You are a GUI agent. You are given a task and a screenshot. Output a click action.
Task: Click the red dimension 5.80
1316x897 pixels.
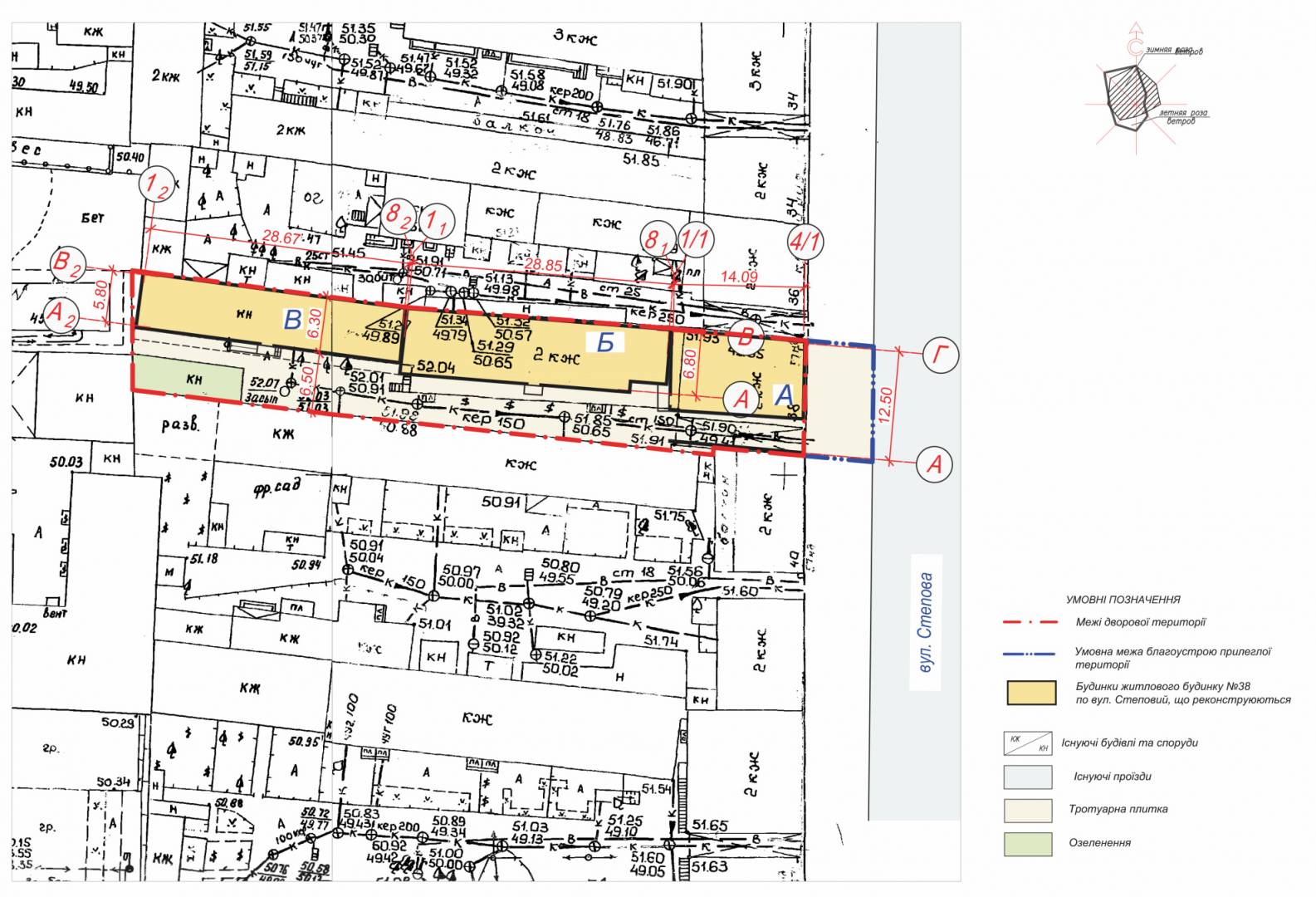101,295
